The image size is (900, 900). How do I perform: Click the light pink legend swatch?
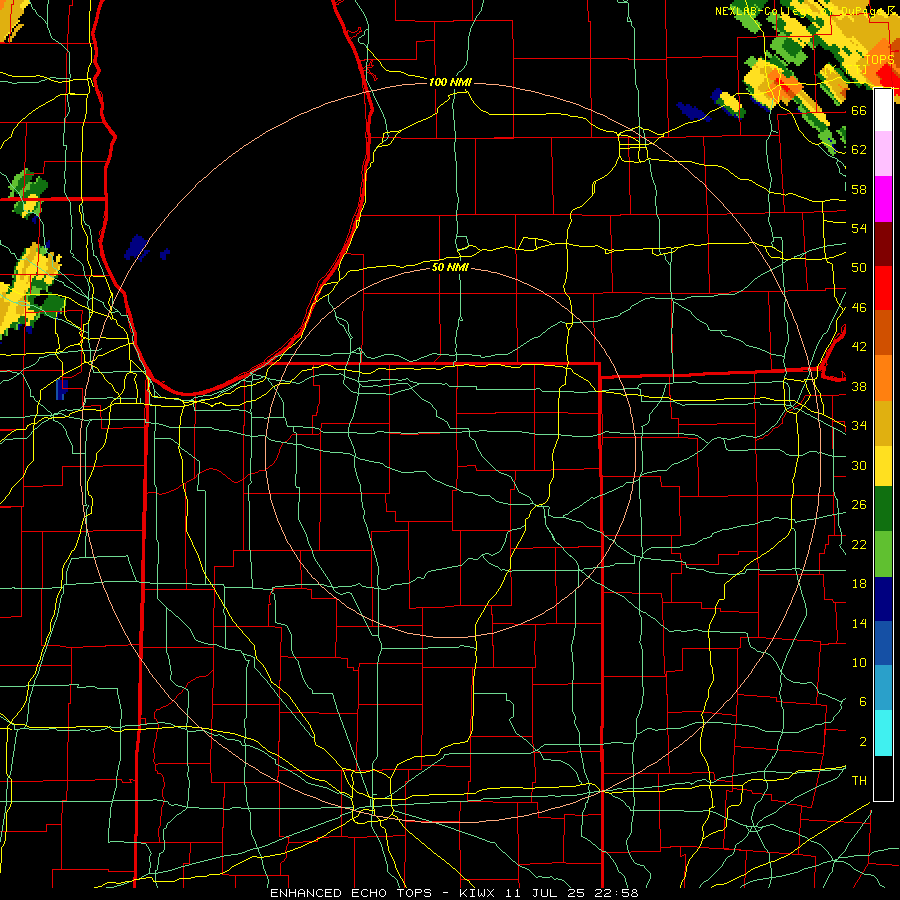pyautogui.click(x=883, y=154)
